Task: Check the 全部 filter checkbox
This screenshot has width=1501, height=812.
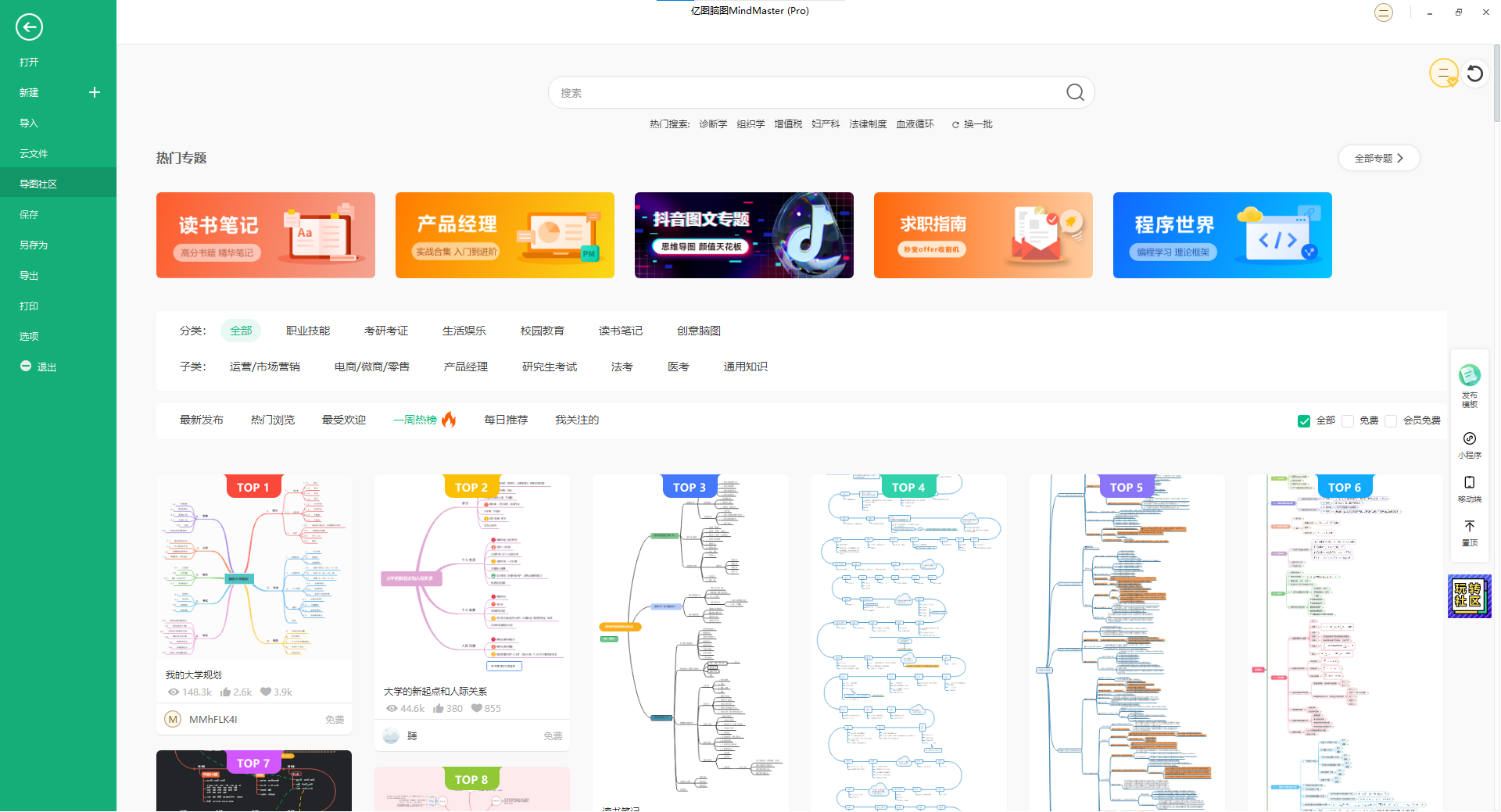Action: click(x=1304, y=421)
